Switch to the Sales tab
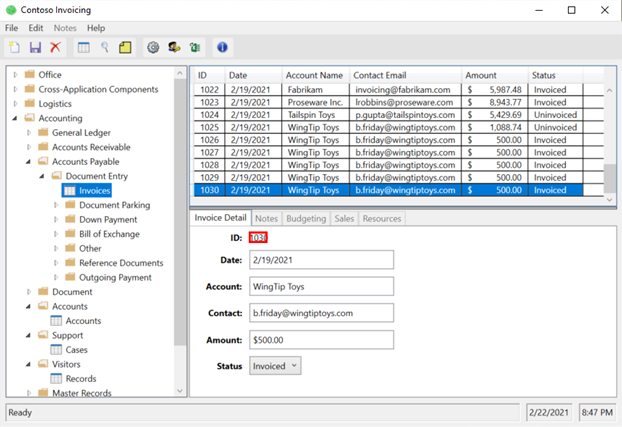The width and height of the screenshot is (622, 427). point(344,218)
